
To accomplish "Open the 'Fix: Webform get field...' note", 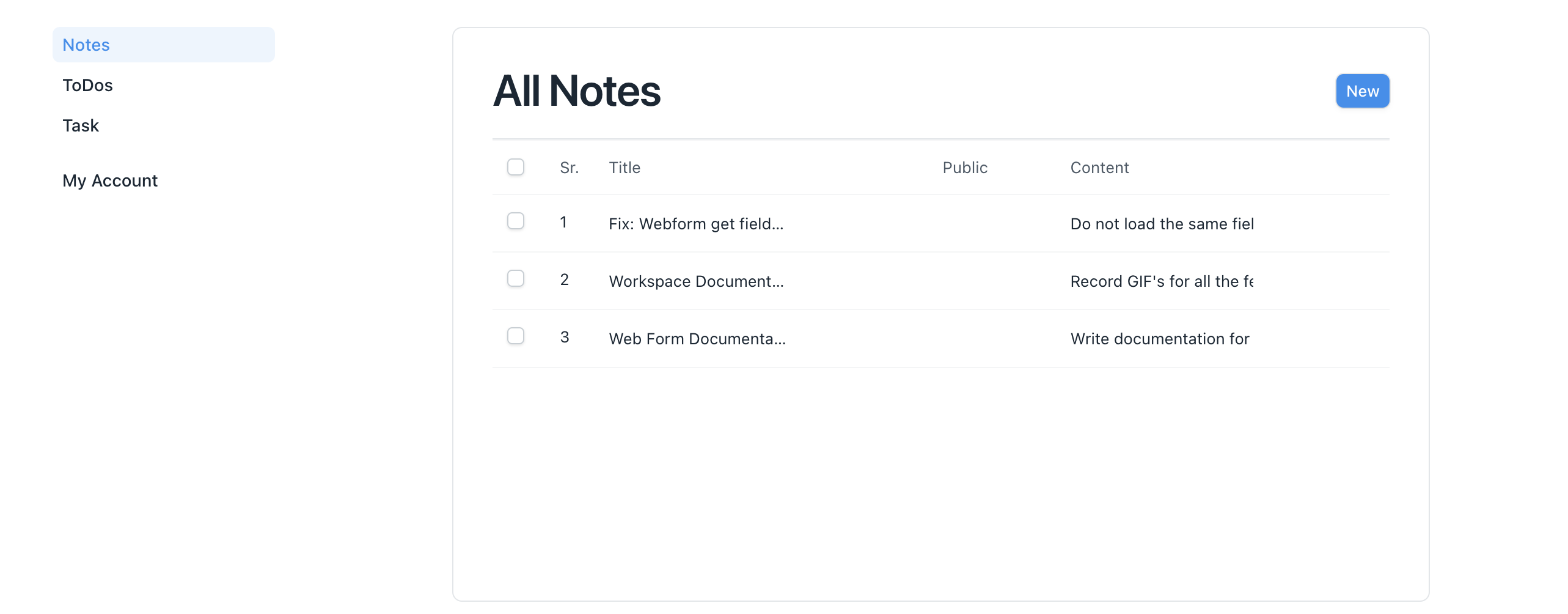I will [x=696, y=224].
